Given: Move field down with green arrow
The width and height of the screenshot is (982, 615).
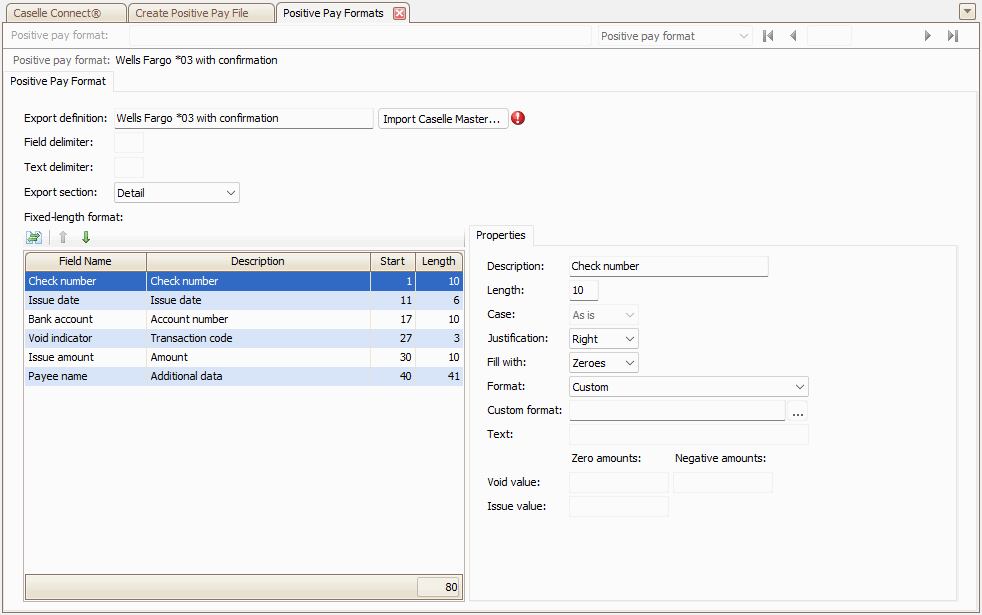Looking at the screenshot, I should click(86, 237).
